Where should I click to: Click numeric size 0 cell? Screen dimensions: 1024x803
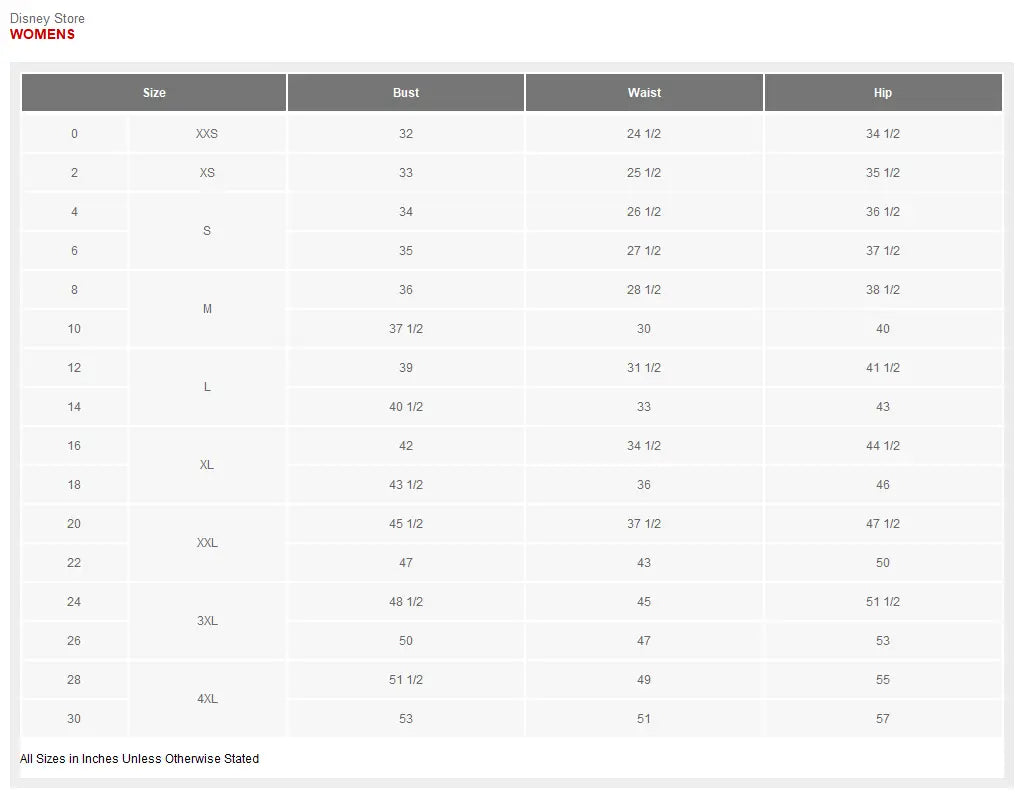click(x=74, y=134)
